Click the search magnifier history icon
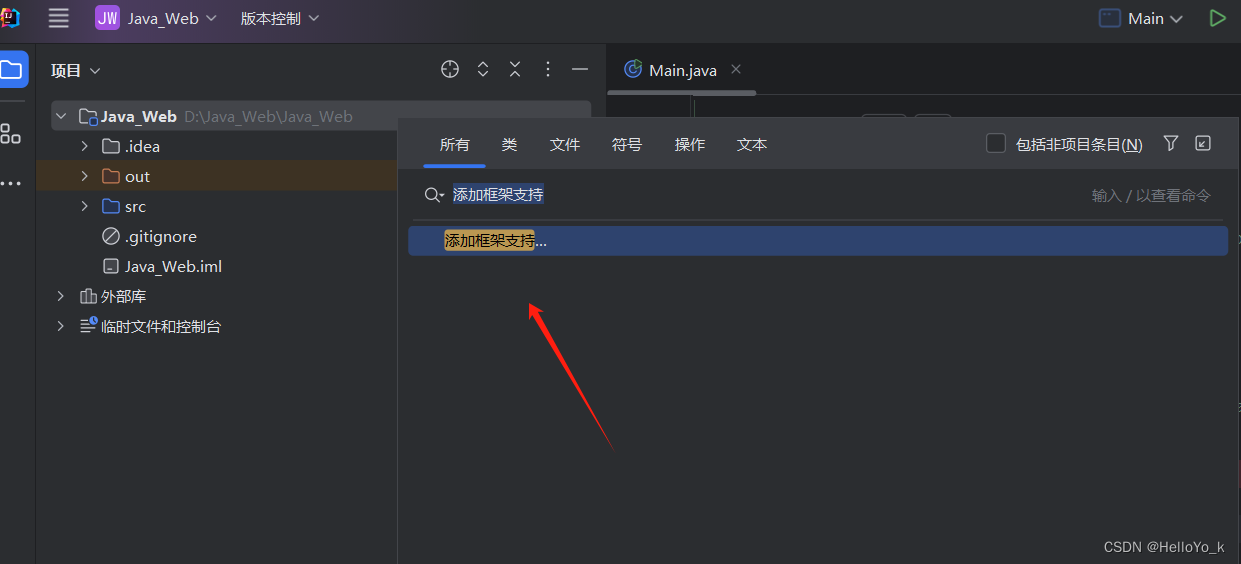This screenshot has width=1241, height=564. point(434,195)
